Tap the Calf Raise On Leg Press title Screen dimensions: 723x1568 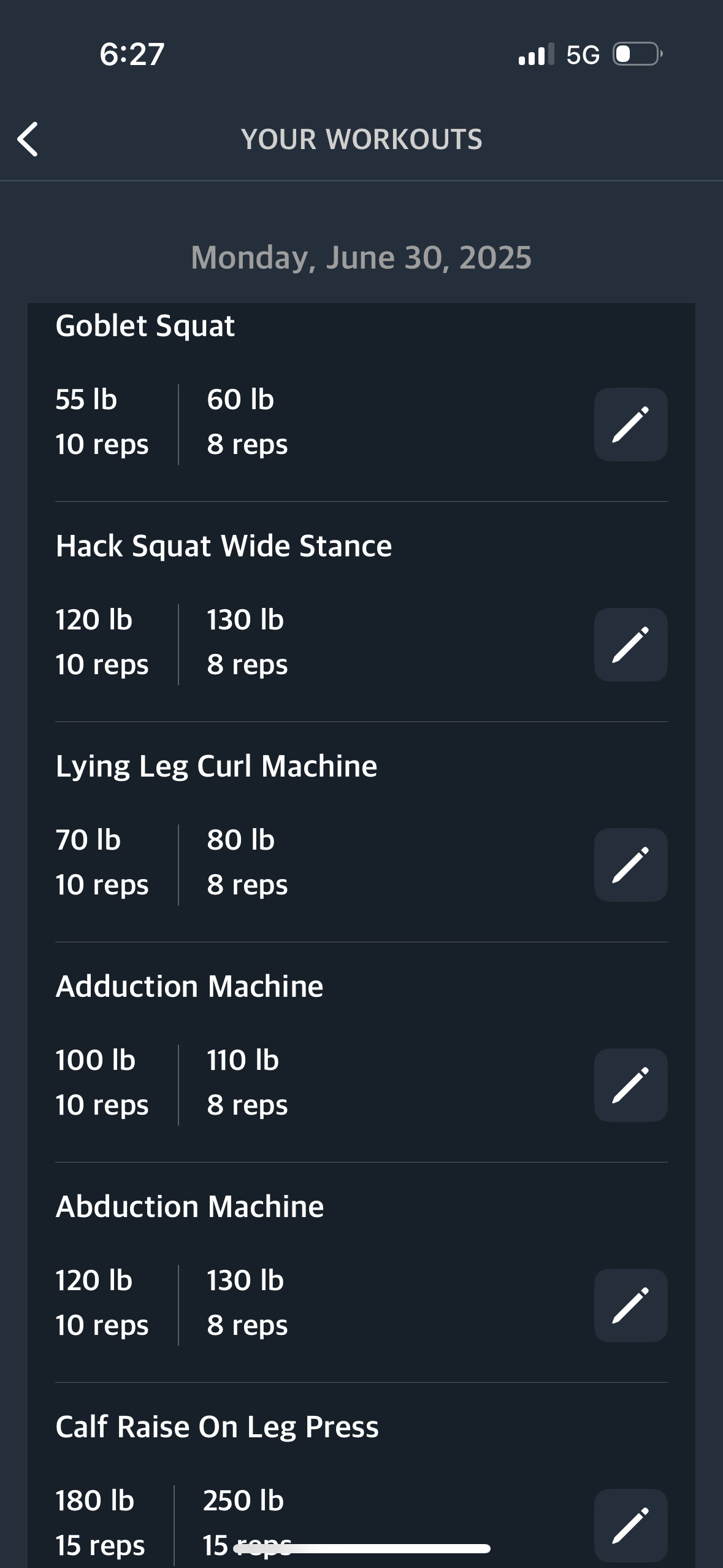[217, 1428]
